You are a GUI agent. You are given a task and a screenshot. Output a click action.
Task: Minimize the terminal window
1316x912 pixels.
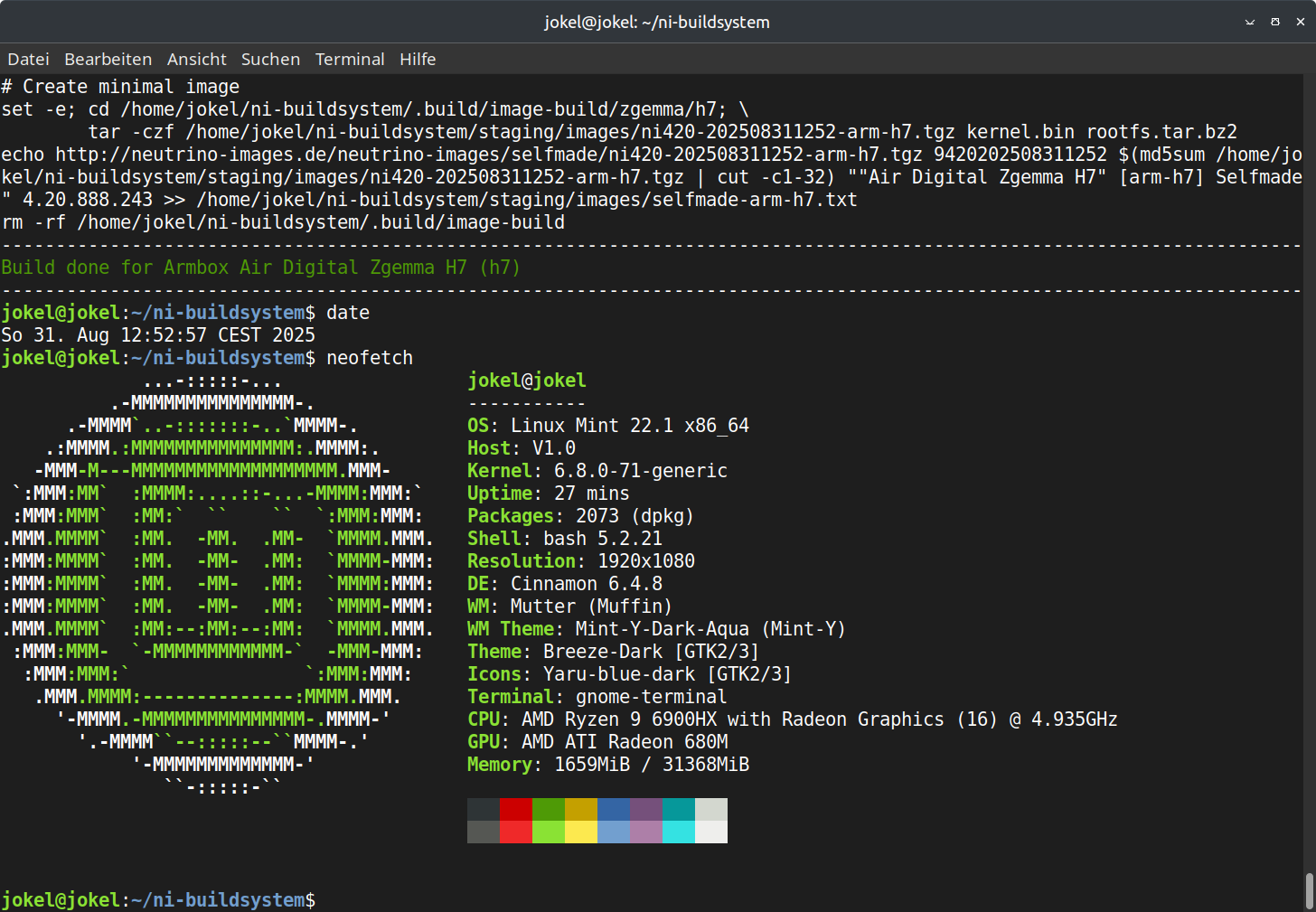(1250, 22)
